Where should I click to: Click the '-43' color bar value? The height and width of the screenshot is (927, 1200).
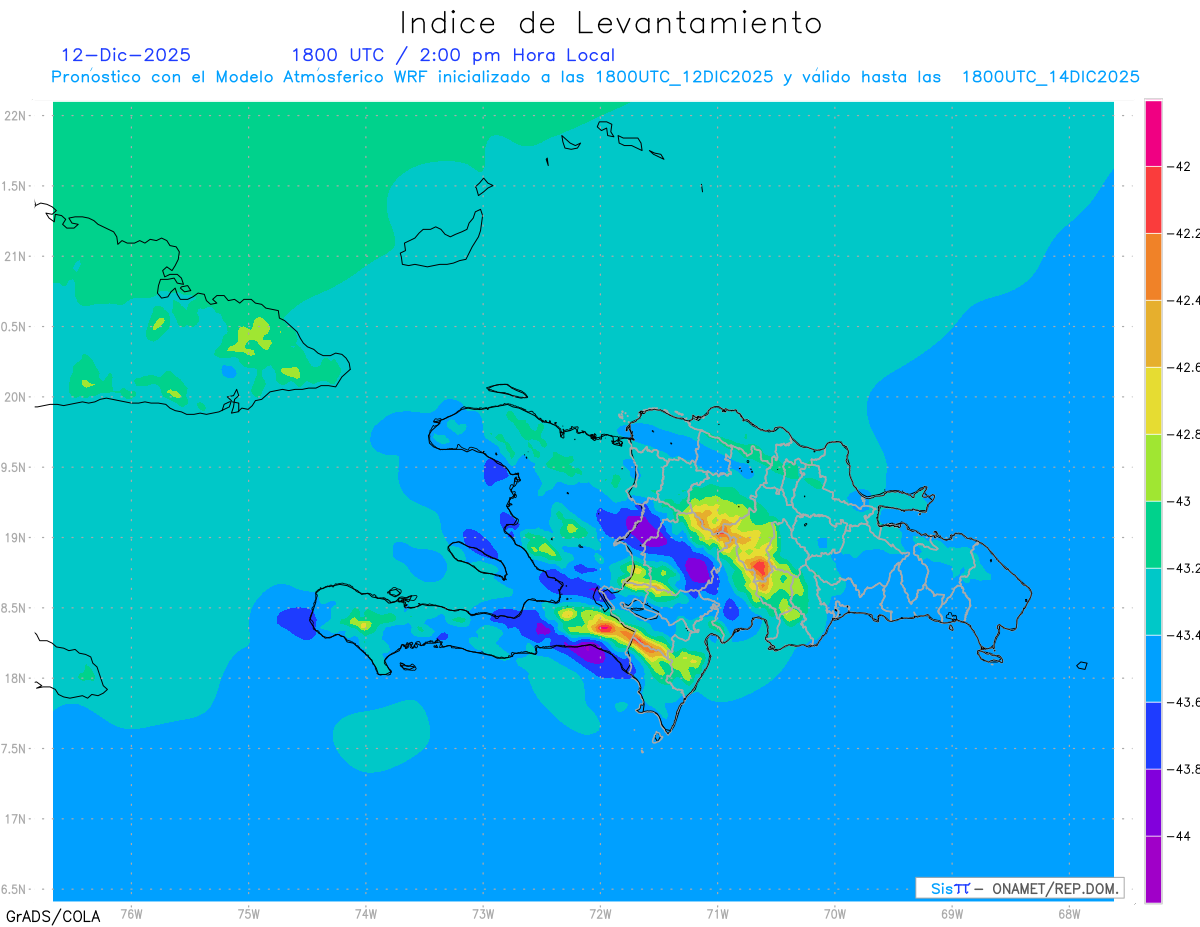pyautogui.click(x=1180, y=501)
